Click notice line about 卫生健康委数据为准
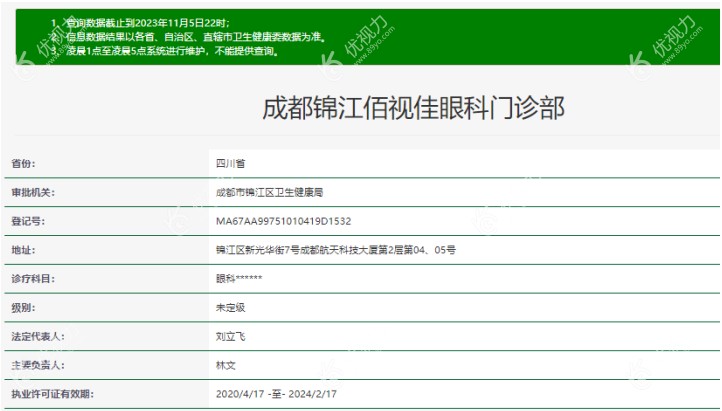This screenshot has width=722, height=411. click(x=196, y=37)
